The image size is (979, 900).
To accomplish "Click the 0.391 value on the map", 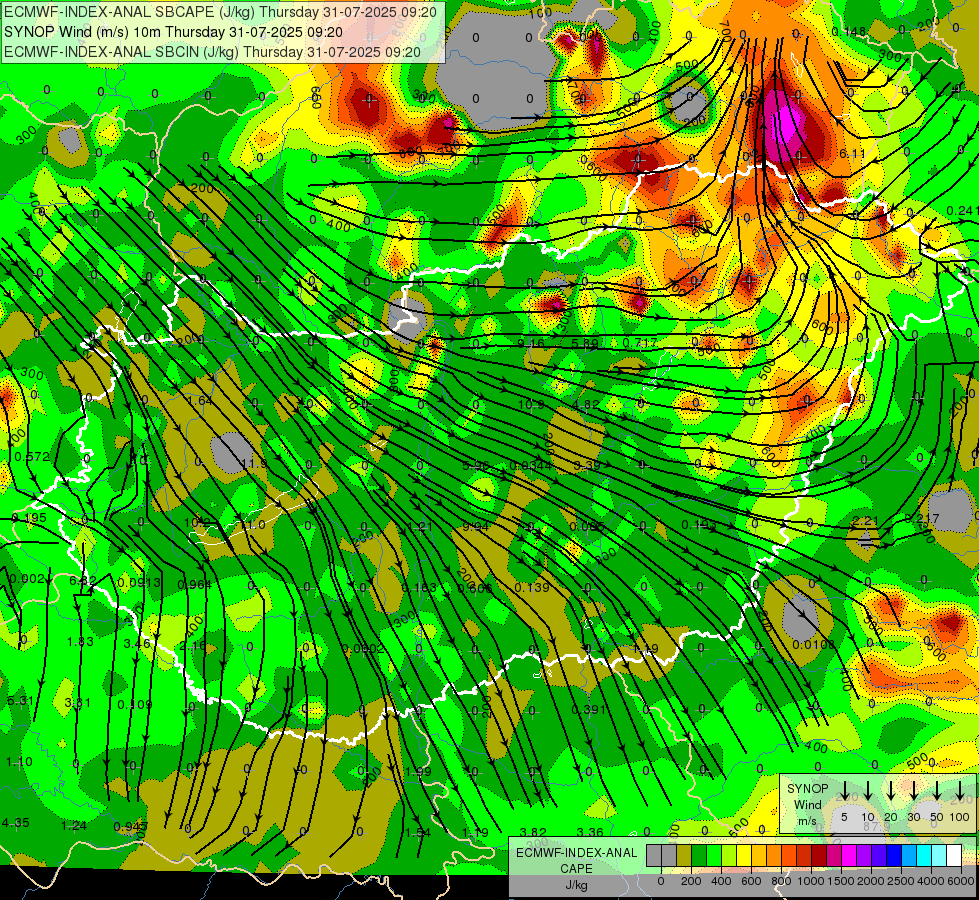I will pos(588,710).
